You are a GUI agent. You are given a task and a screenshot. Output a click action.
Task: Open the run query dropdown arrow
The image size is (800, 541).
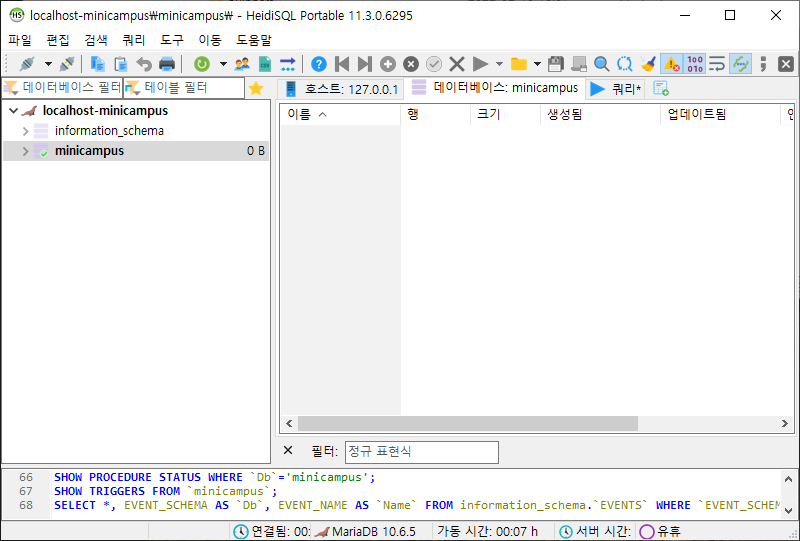(499, 64)
